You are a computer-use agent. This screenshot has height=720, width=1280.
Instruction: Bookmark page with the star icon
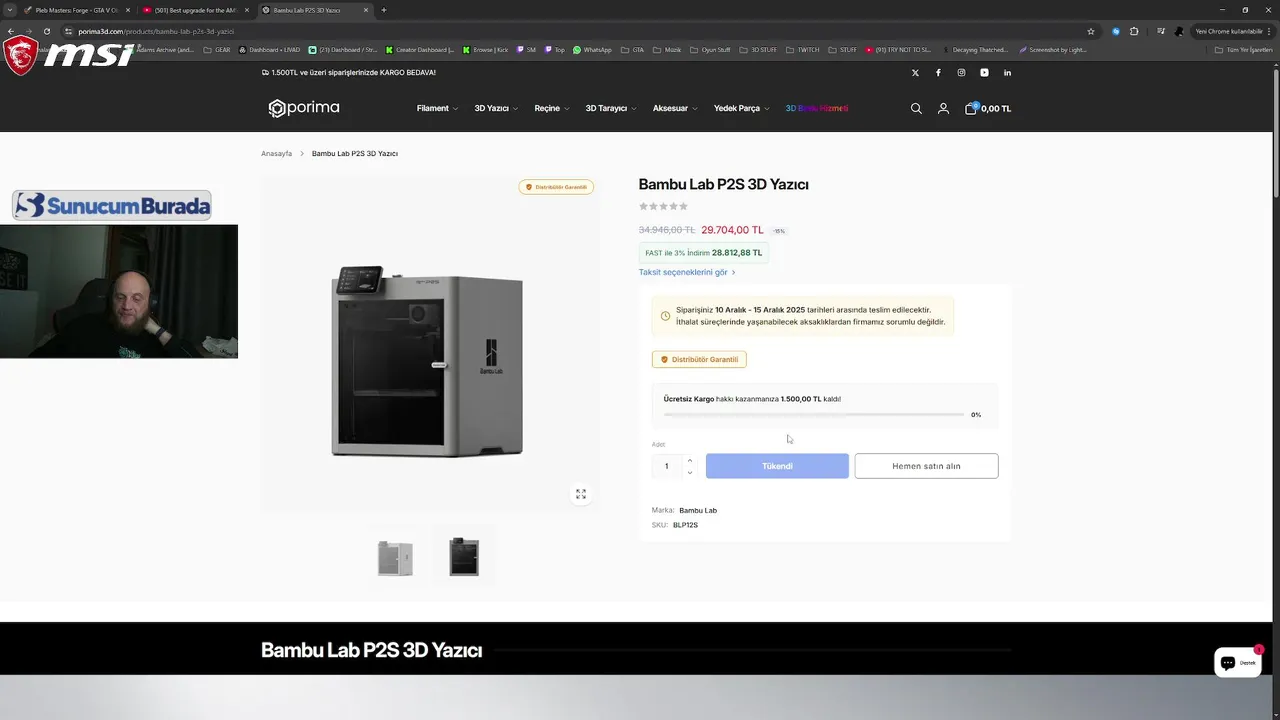pyautogui.click(x=1091, y=31)
